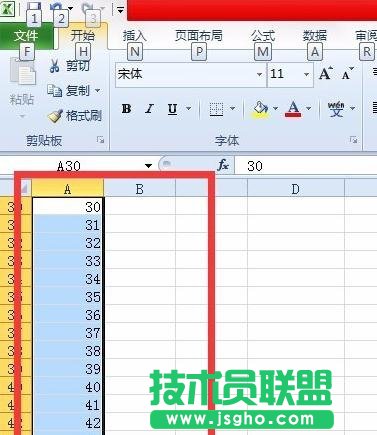Viewport: 377px width, 435px height.
Task: Open phonetic guide dropdown arrow
Action: click(x=352, y=109)
